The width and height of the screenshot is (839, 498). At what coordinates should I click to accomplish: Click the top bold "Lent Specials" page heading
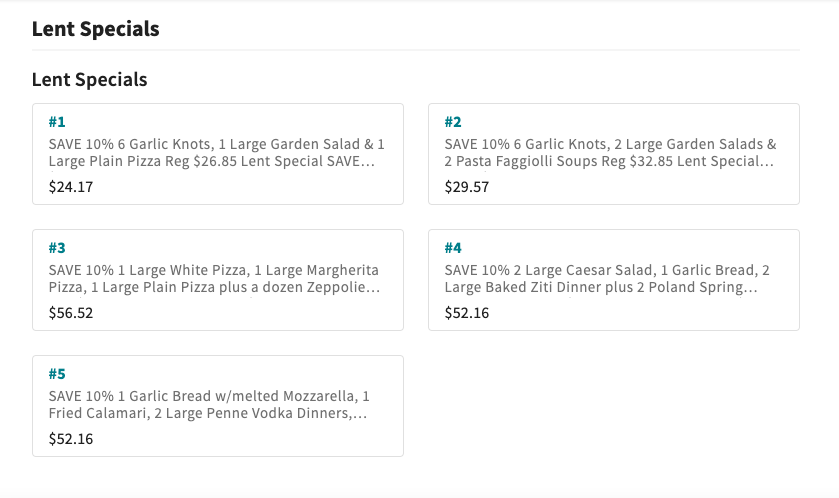coord(95,29)
